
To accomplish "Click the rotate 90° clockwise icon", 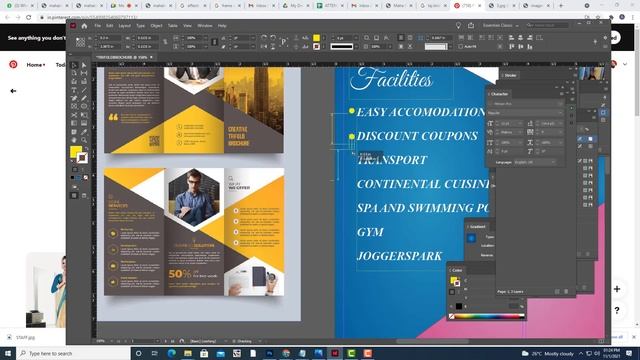I will pos(264,38).
